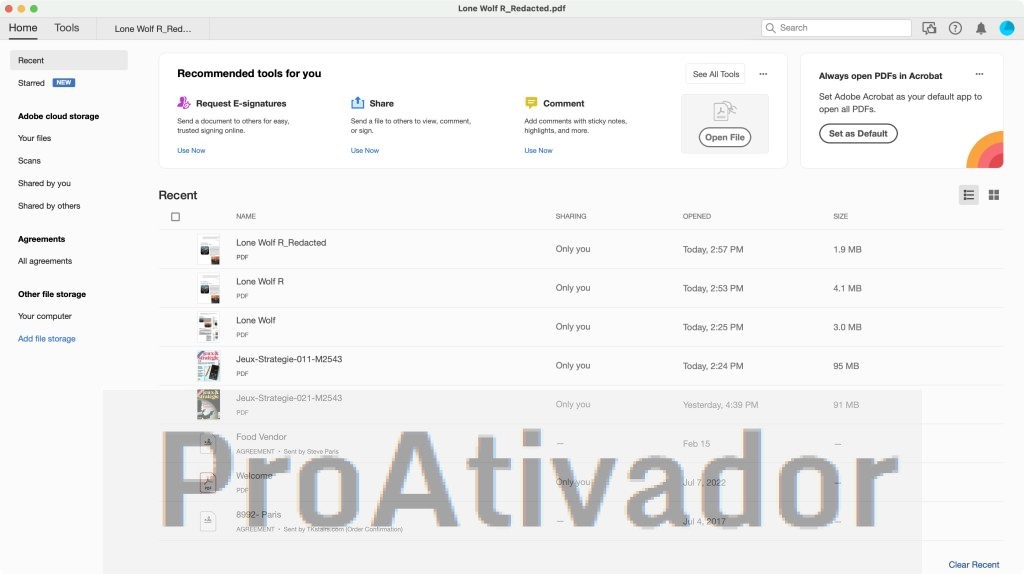1024x574 pixels.
Task: Browse Your computer file storage
Action: pyautogui.click(x=45, y=316)
